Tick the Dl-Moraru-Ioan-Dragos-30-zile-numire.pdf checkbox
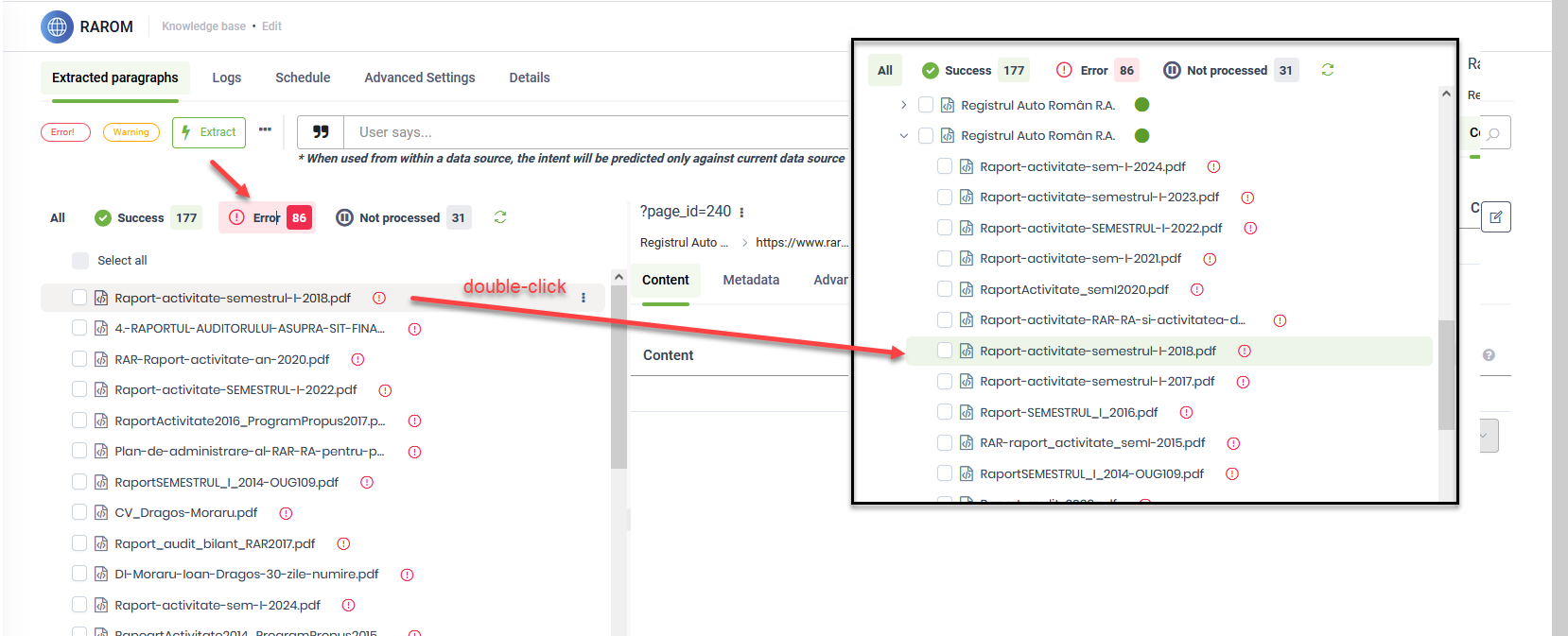 tap(79, 574)
